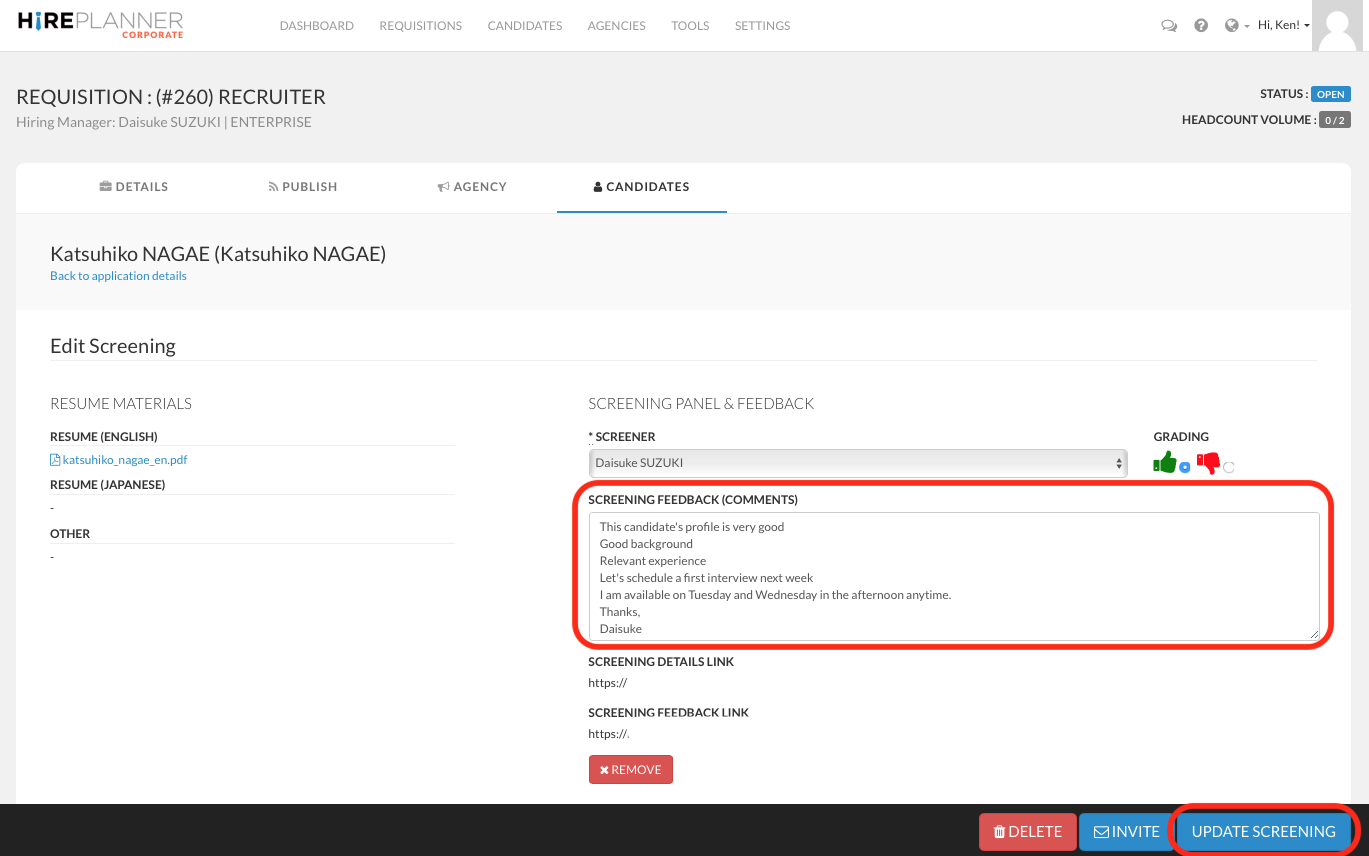The width and height of the screenshot is (1369, 856).
Task: Click 'Back to application details' link
Action: tap(118, 276)
